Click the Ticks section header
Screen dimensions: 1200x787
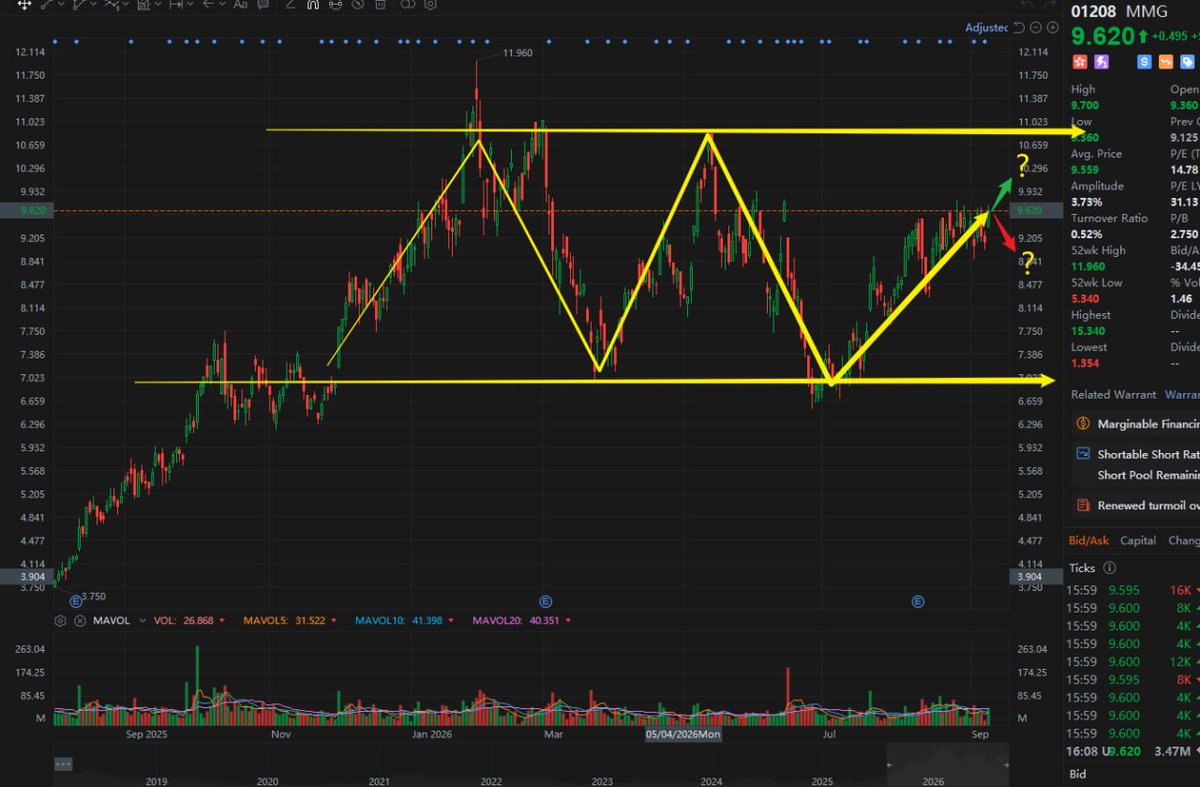pyautogui.click(x=1082, y=568)
